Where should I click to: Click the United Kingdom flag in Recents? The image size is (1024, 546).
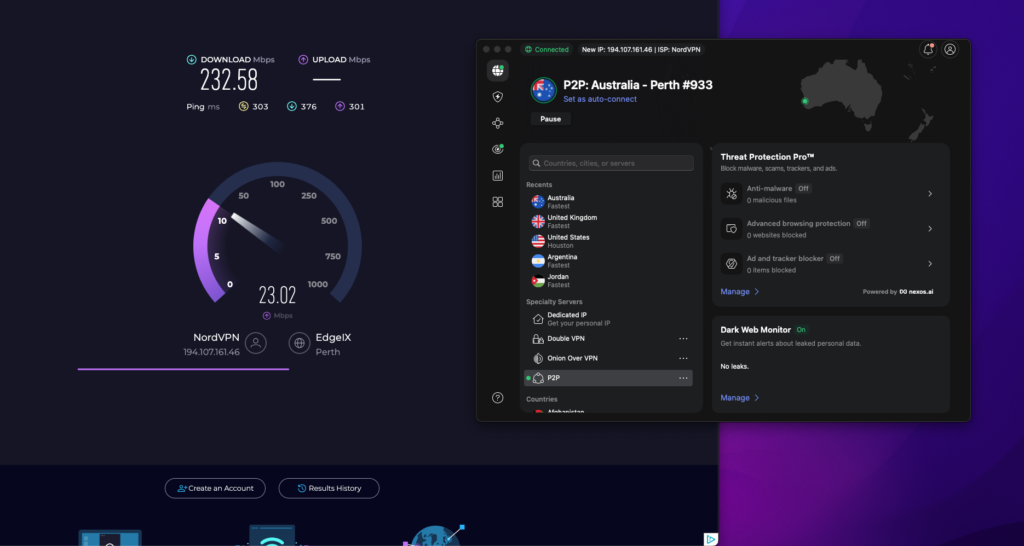pyautogui.click(x=538, y=221)
